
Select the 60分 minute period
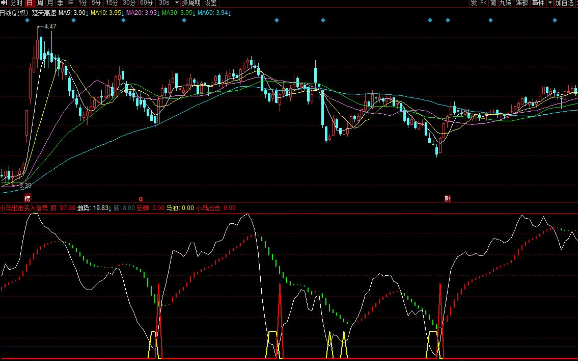[x=146, y=3]
